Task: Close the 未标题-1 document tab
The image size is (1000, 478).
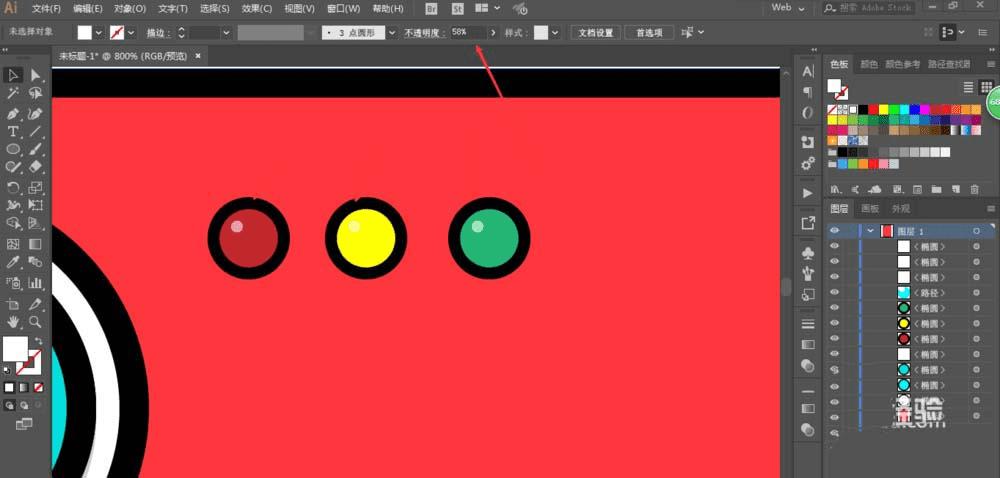Action: 198,56
